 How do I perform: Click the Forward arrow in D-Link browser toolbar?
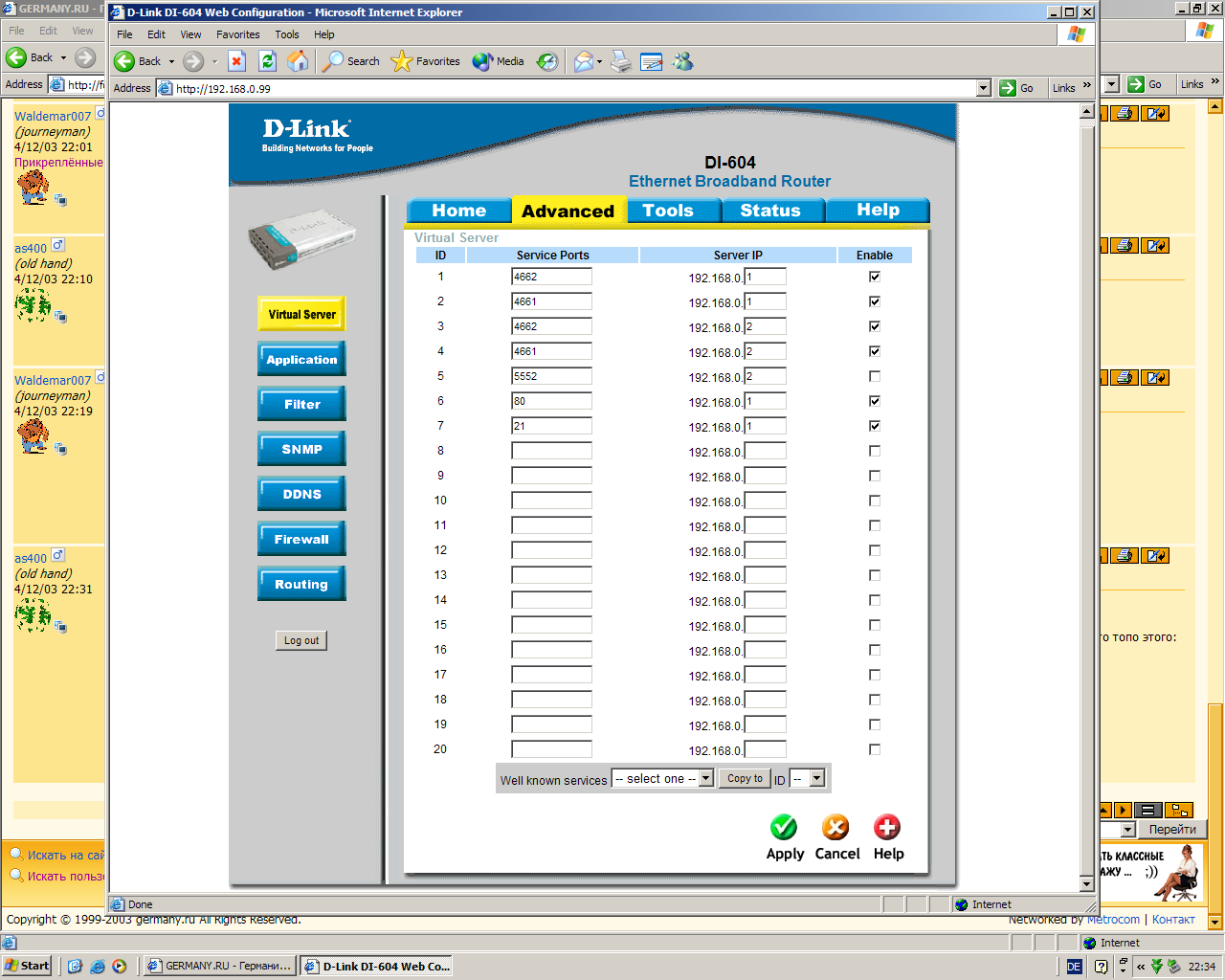(193, 61)
